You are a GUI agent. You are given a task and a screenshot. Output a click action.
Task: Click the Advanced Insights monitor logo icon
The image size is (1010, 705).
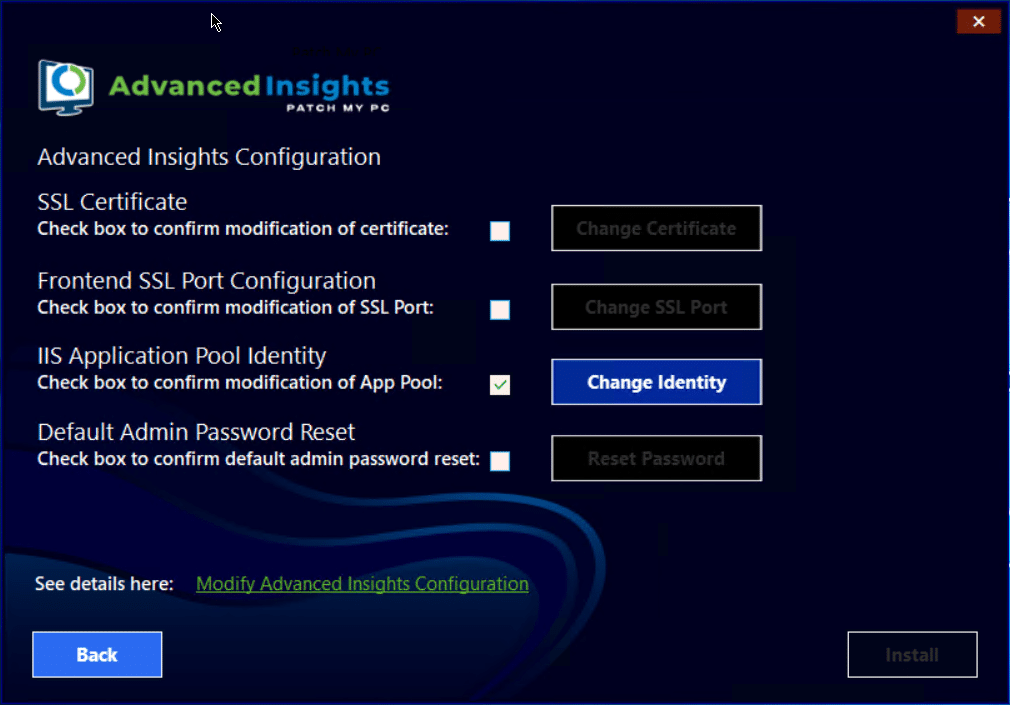[66, 88]
